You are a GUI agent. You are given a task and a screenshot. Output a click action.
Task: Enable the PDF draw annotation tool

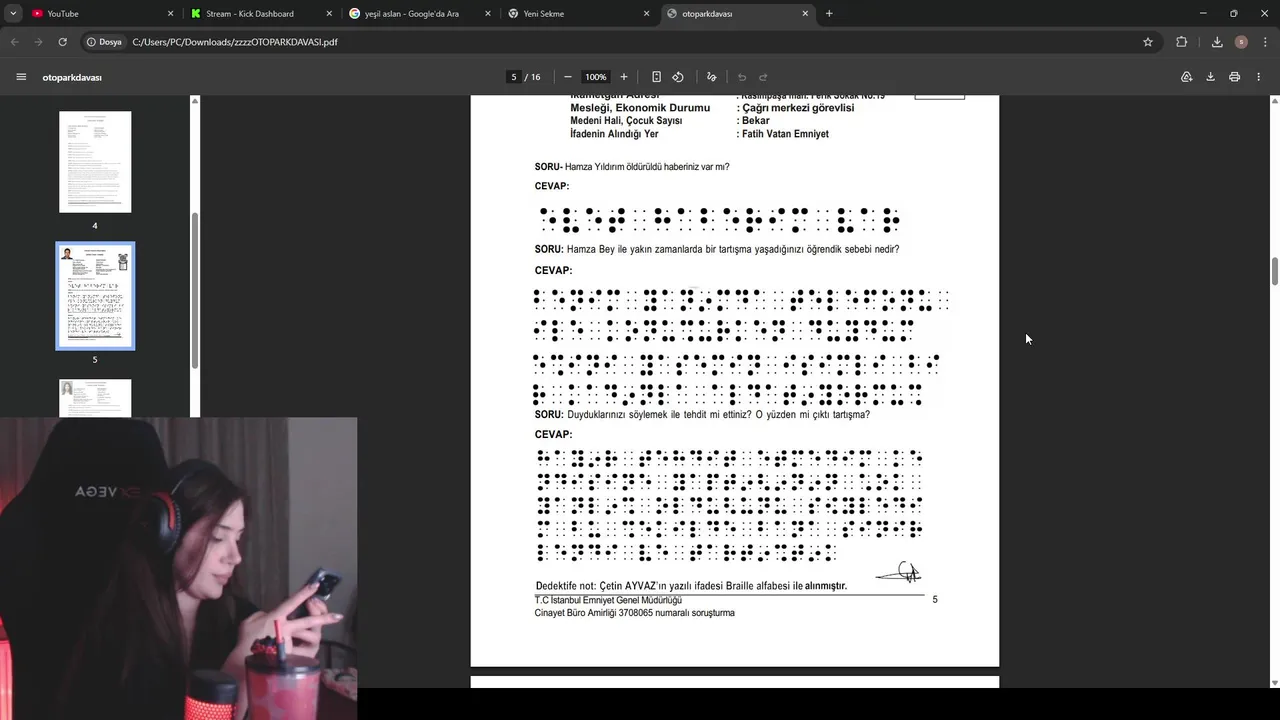point(712,77)
